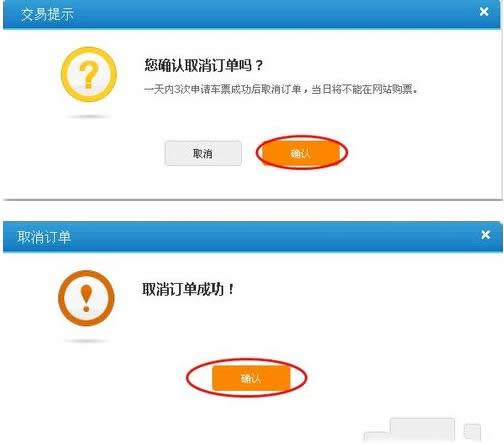The height and width of the screenshot is (445, 504).
Task: Close the 交易提示 dialog with X
Action: [x=484, y=12]
